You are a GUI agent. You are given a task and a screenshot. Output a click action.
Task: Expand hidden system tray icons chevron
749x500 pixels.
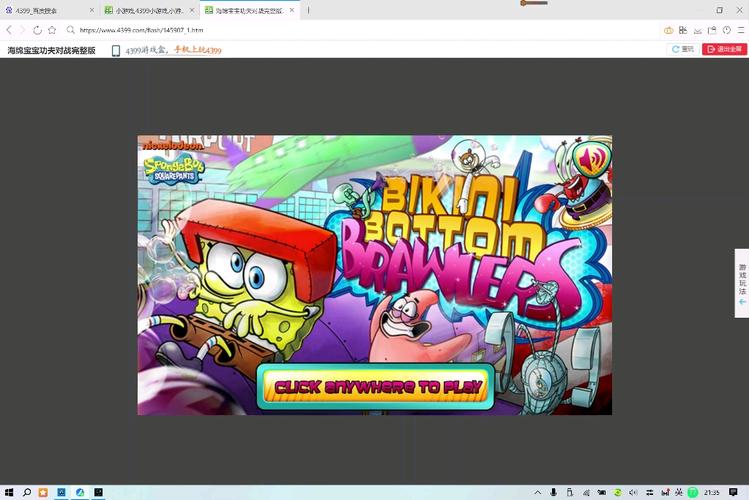537,492
